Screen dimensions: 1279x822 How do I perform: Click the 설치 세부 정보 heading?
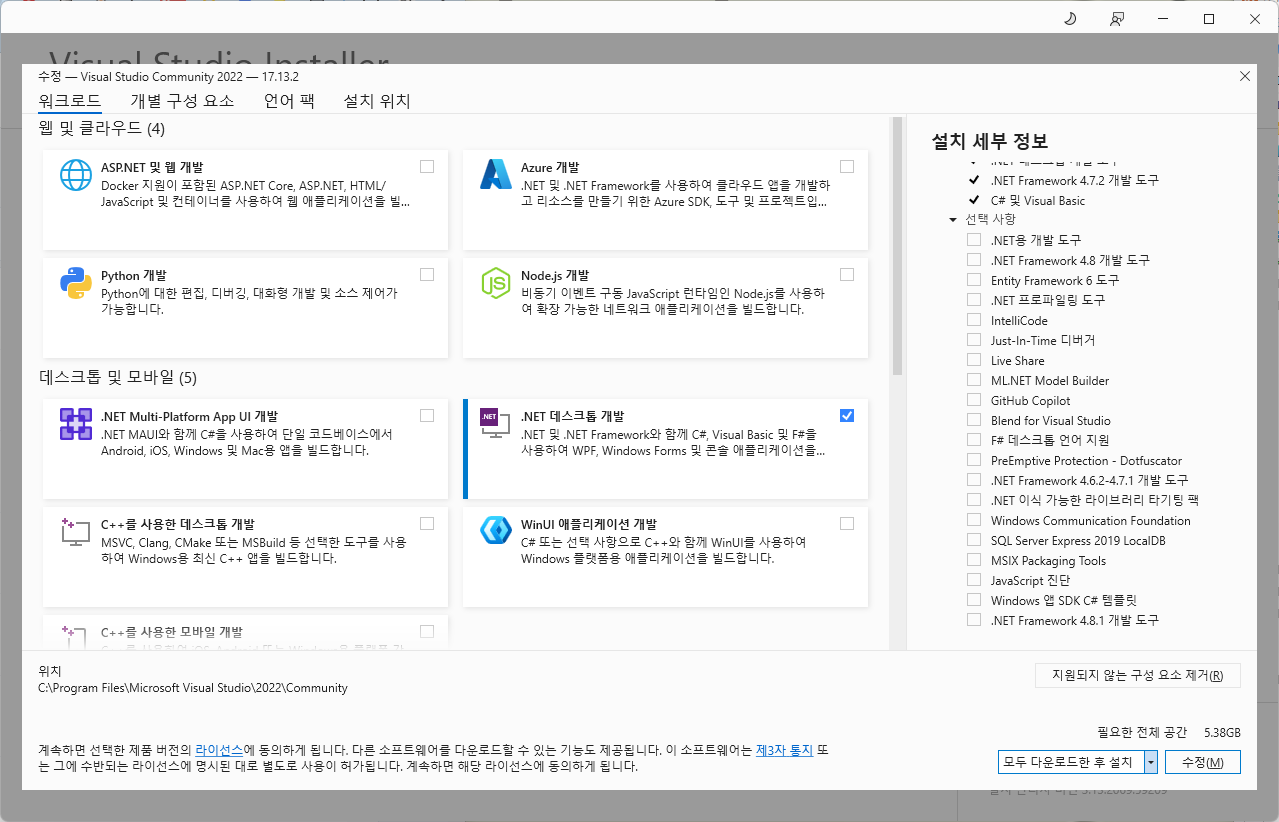pyautogui.click(x=990, y=141)
